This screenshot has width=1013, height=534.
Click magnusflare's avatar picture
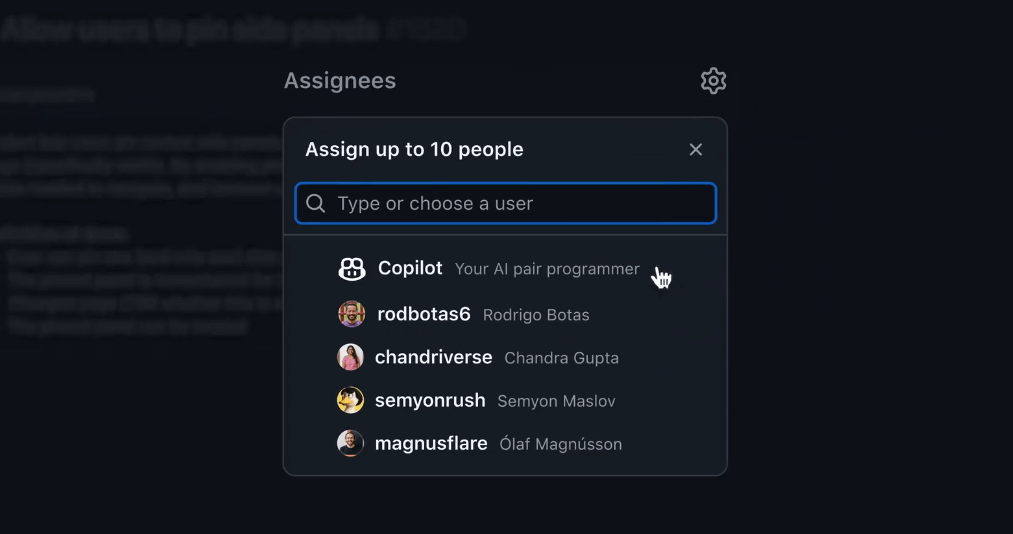point(350,443)
